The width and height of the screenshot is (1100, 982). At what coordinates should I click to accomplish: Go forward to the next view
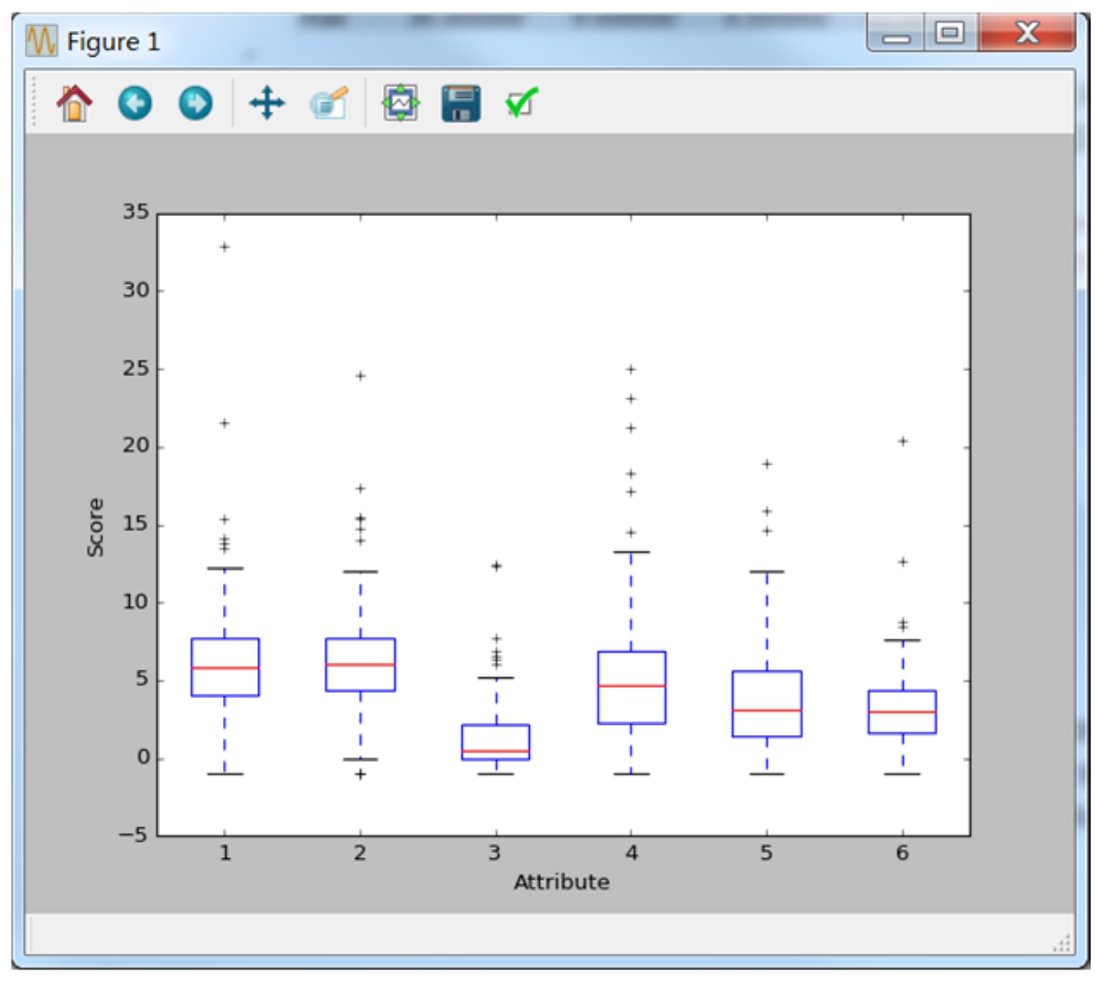pos(195,104)
